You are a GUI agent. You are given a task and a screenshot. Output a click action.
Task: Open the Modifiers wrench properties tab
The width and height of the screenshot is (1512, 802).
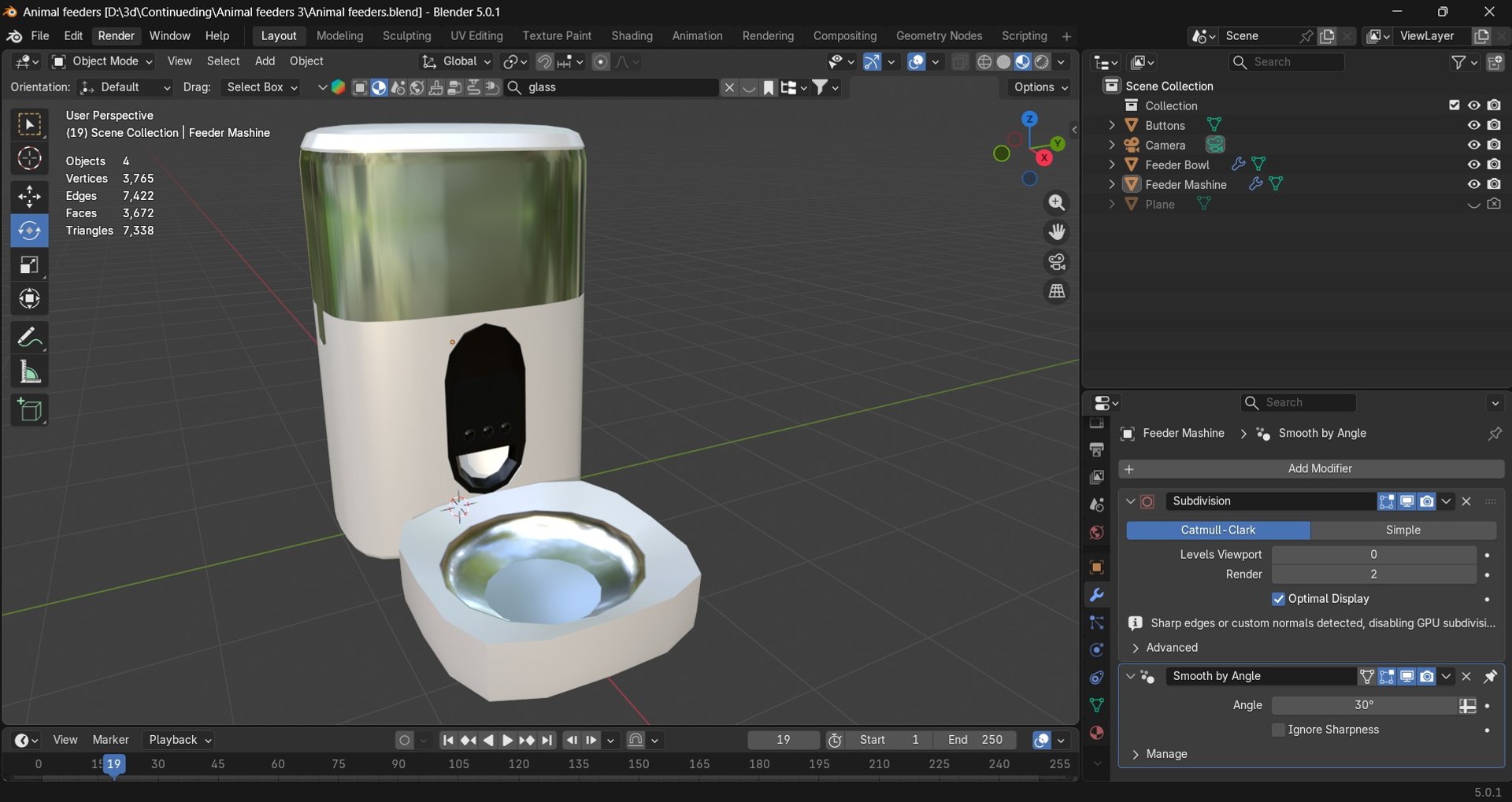[x=1096, y=595]
